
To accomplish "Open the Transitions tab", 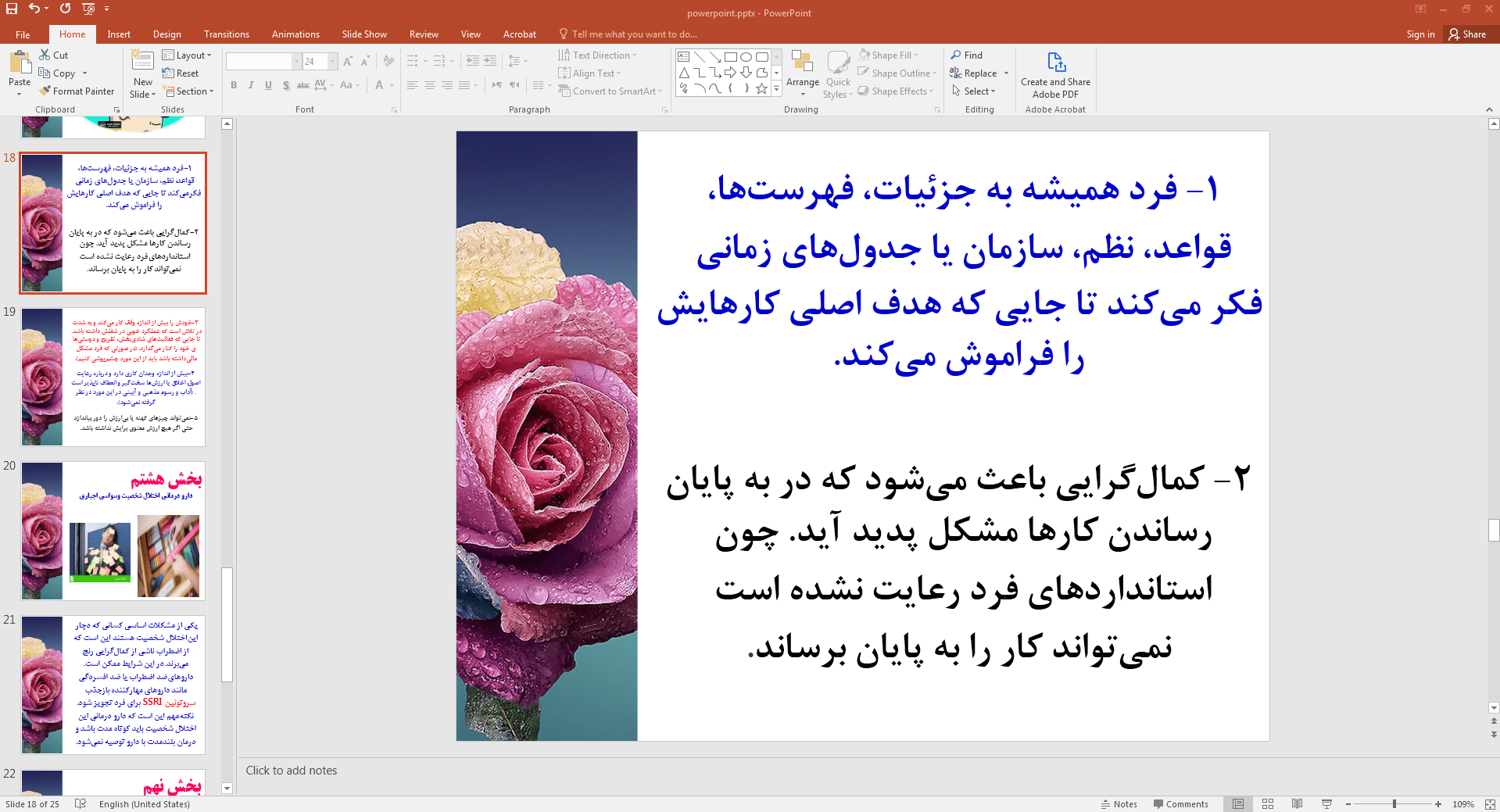I will (227, 34).
